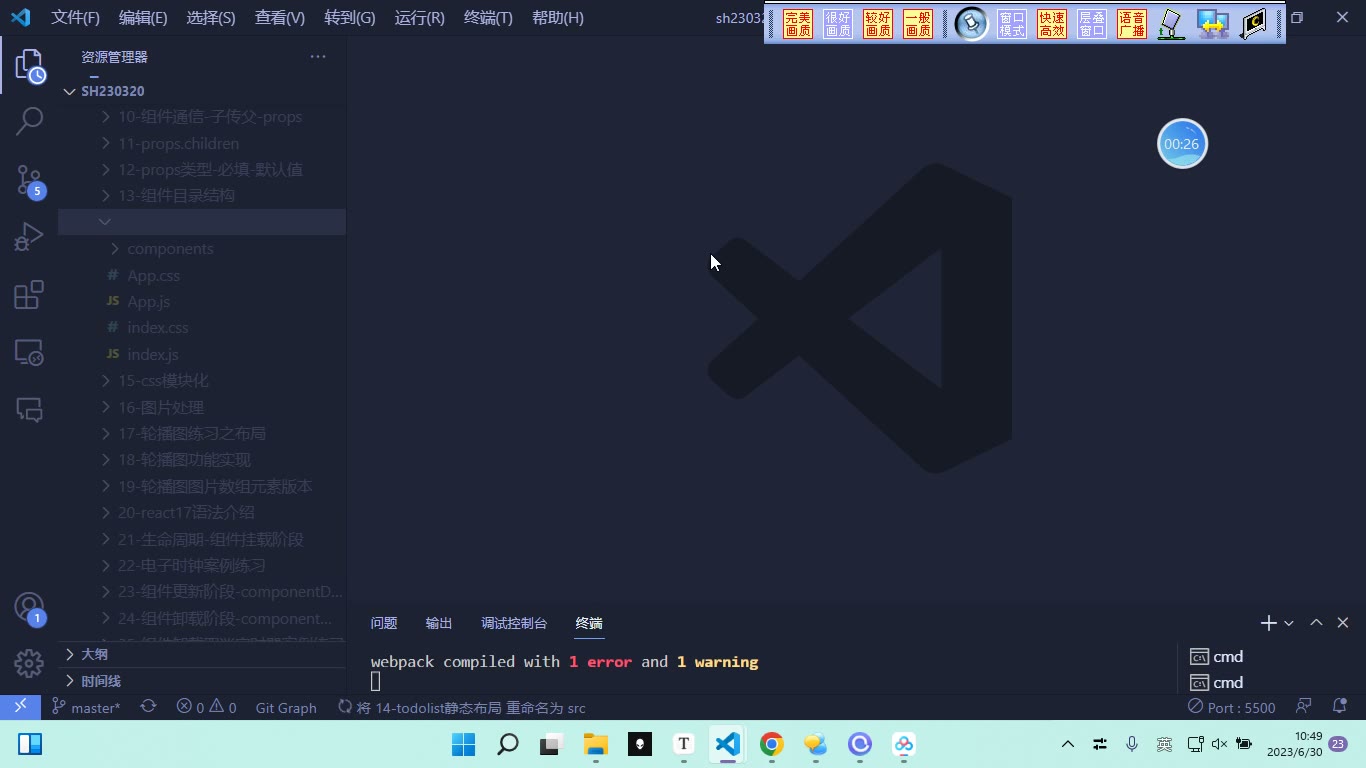
Task: Switch to the 问题 panel tab
Action: pyautogui.click(x=384, y=623)
